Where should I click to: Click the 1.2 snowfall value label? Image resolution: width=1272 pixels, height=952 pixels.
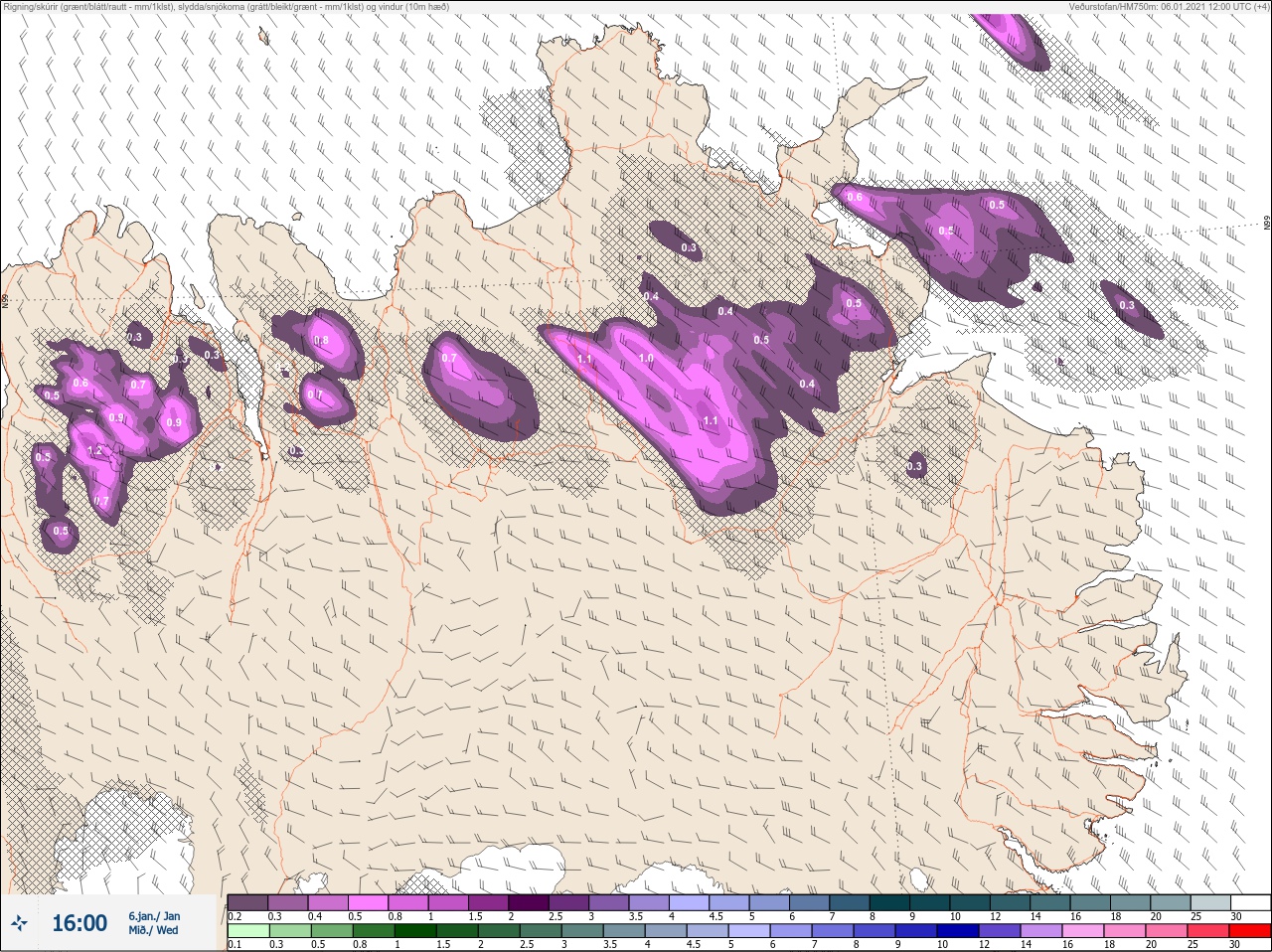pos(95,450)
